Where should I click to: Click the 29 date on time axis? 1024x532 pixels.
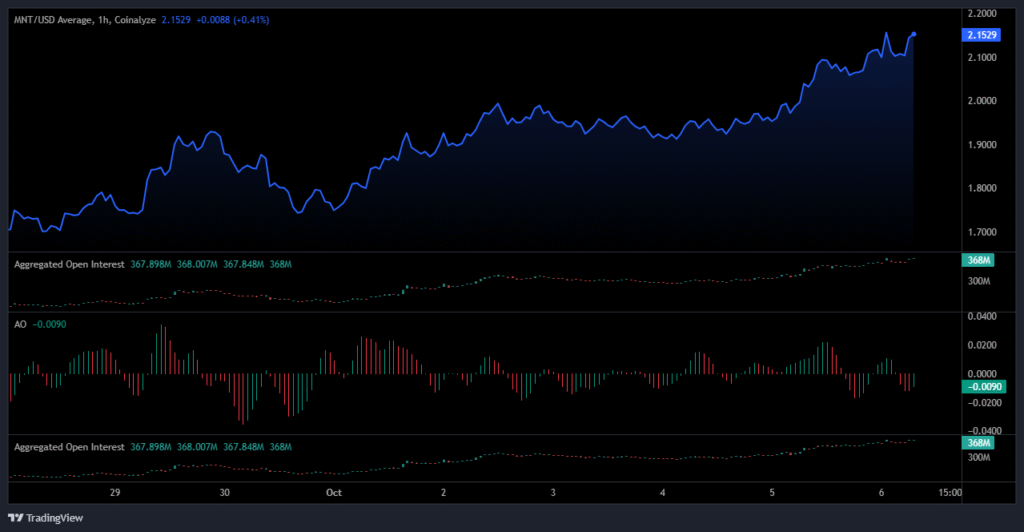click(115, 493)
